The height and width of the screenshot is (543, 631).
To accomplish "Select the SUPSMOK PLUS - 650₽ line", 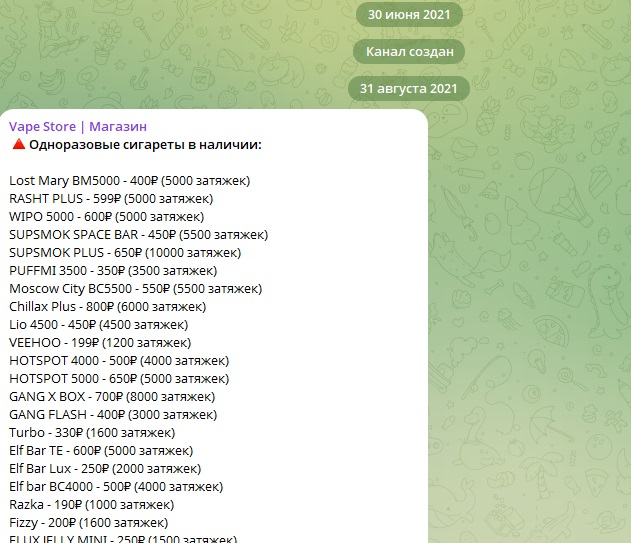I will tap(125, 253).
